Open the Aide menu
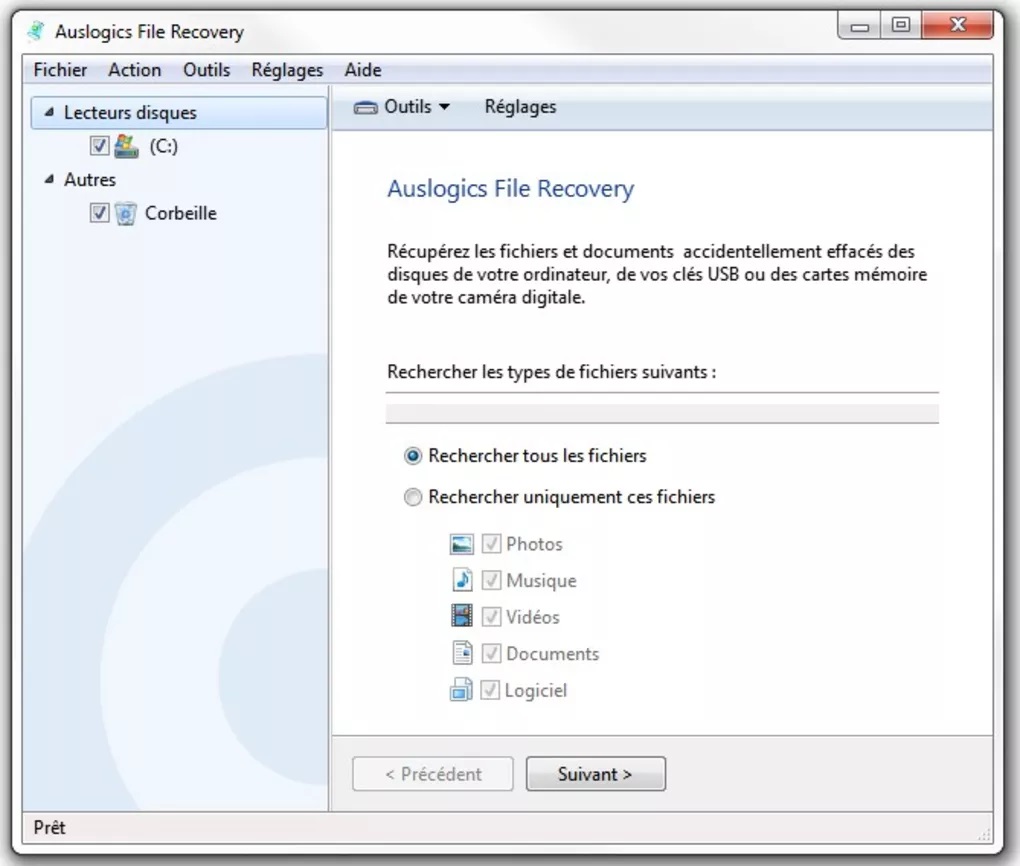Image resolution: width=1020 pixels, height=866 pixels. click(362, 70)
